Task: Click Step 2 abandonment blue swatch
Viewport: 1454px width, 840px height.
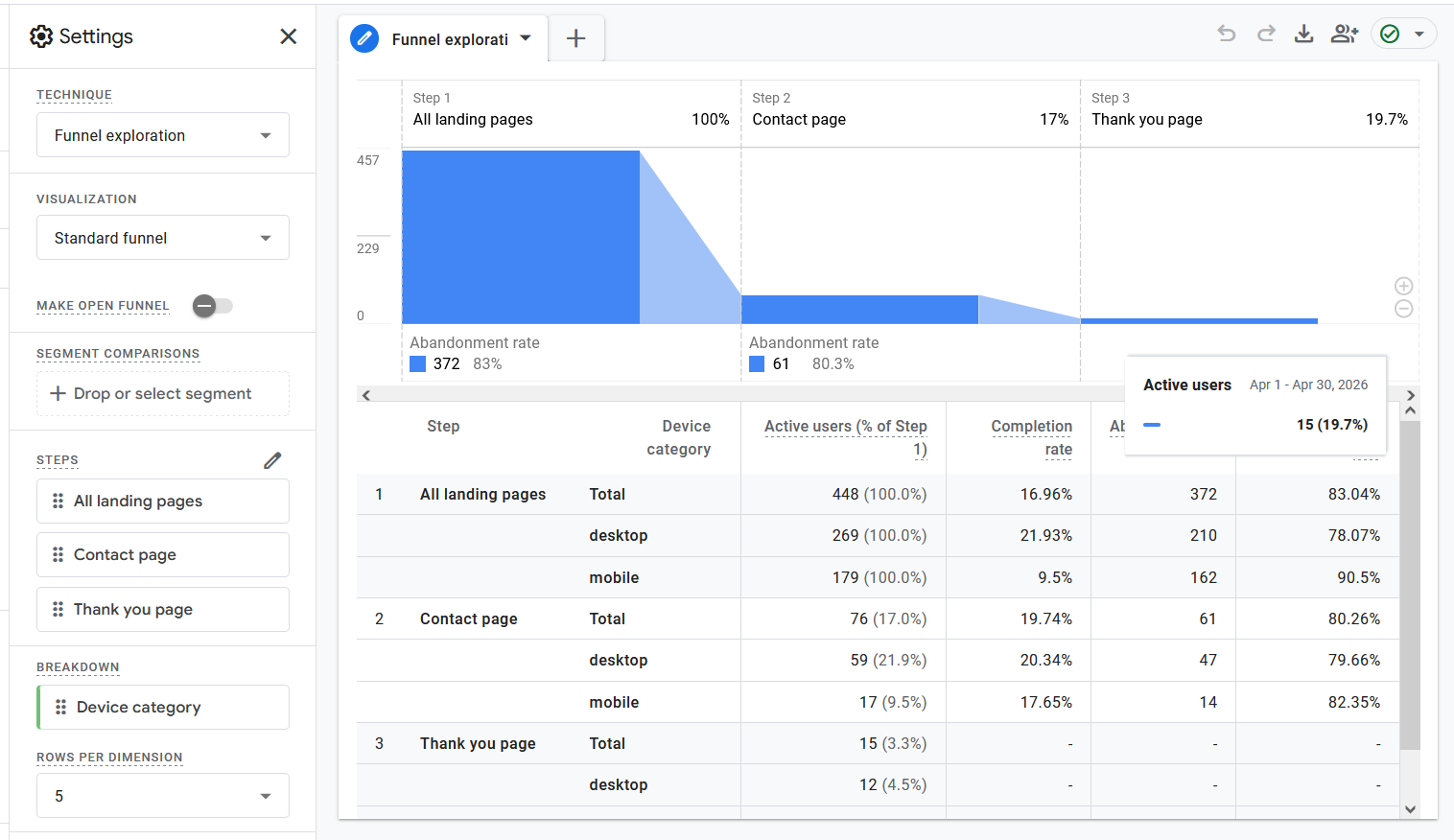Action: tap(757, 363)
